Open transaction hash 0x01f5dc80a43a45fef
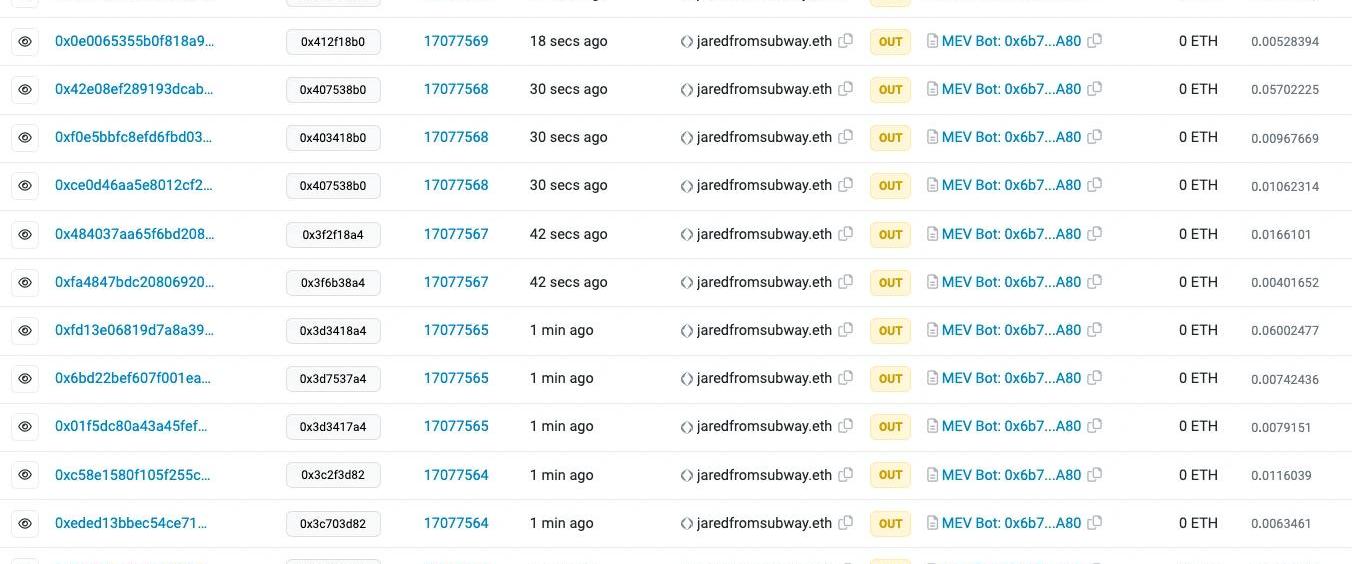The image size is (1352, 564). [131, 426]
